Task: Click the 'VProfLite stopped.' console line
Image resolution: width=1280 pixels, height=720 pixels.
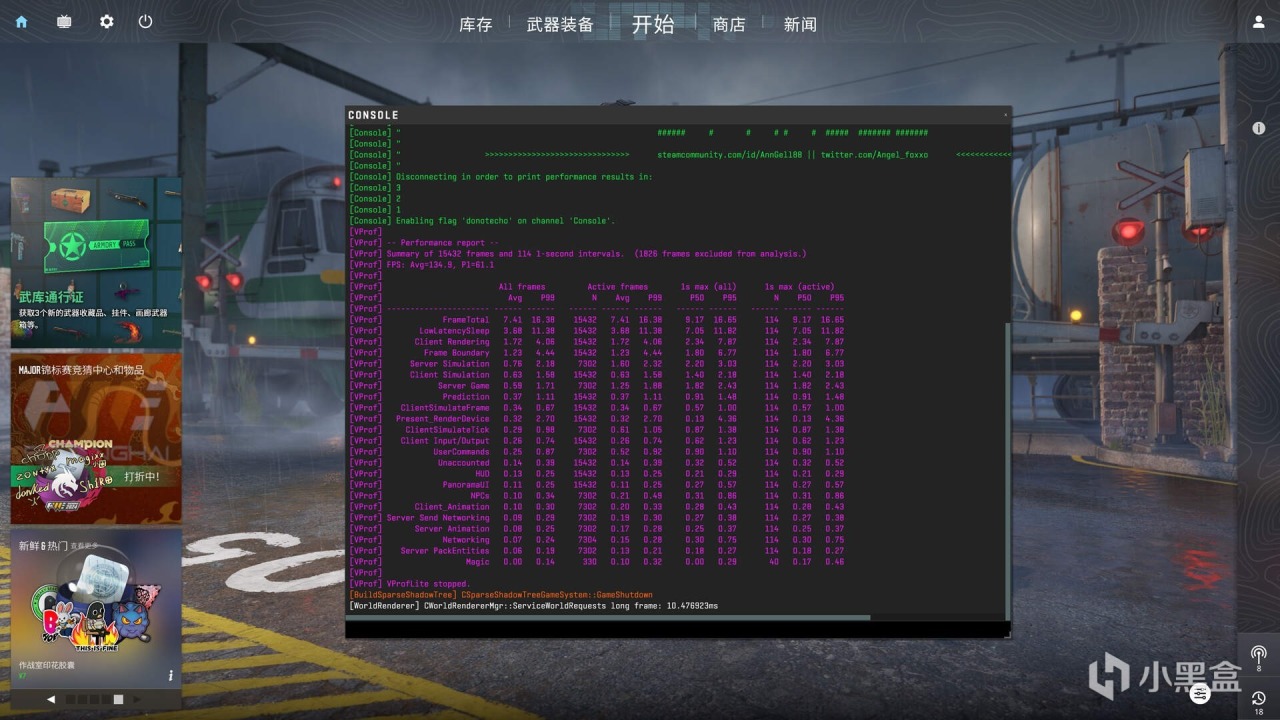Action: click(x=410, y=583)
